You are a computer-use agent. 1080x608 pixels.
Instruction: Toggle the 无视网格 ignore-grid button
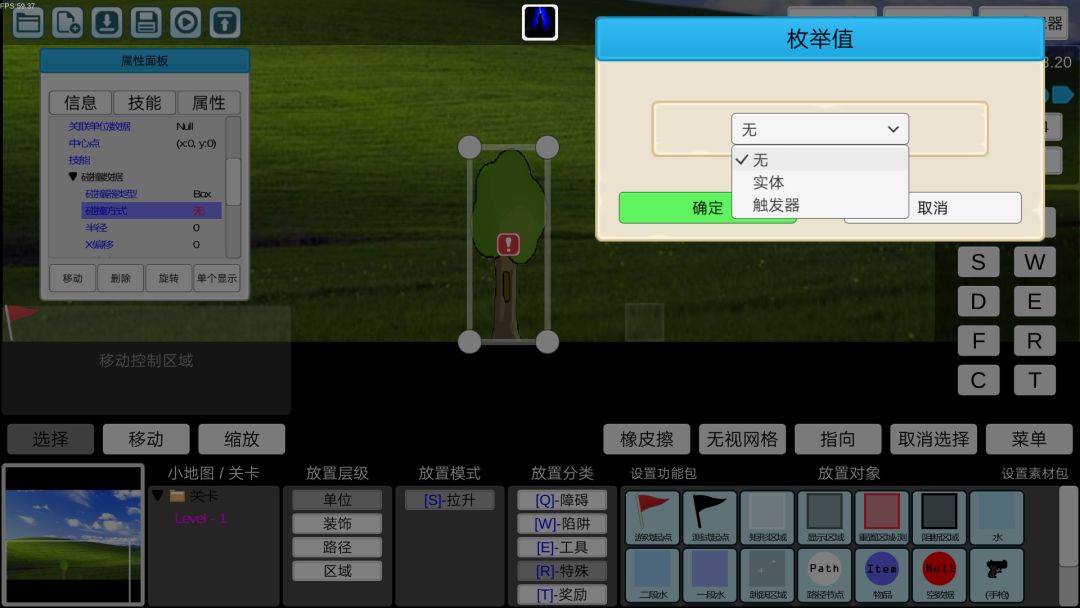tap(742, 439)
